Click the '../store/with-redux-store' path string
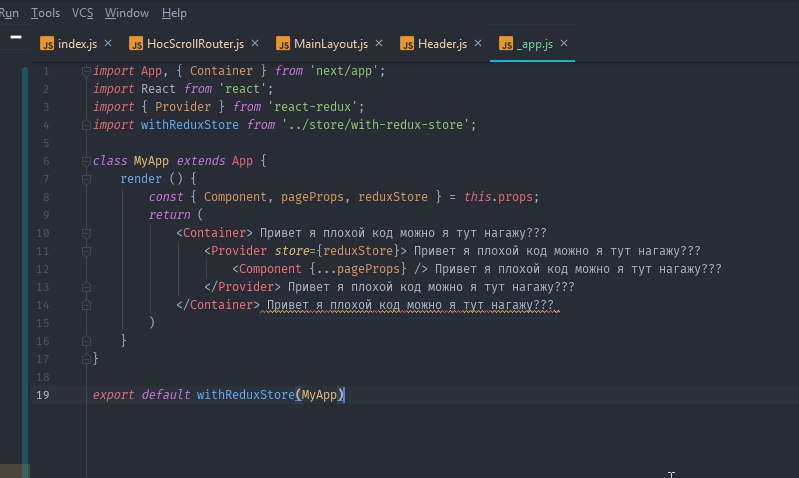799x478 pixels. (x=376, y=125)
